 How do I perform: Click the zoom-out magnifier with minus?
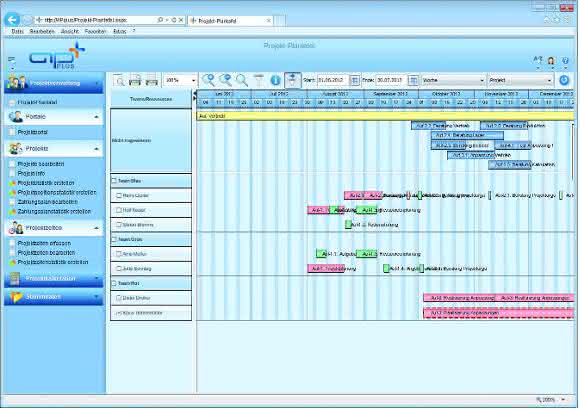coord(225,80)
